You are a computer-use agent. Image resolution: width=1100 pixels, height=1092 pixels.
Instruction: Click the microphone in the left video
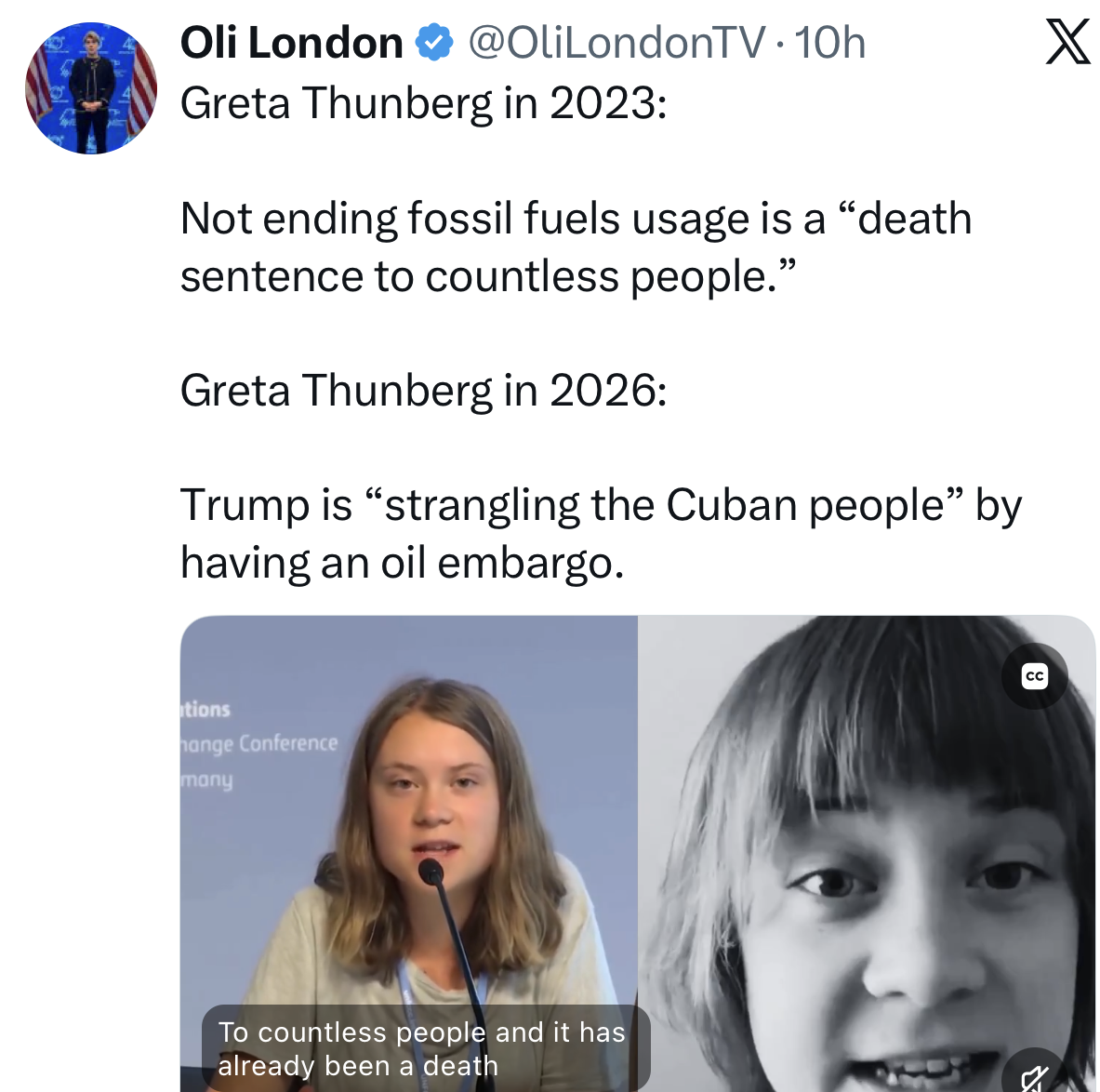click(431, 874)
